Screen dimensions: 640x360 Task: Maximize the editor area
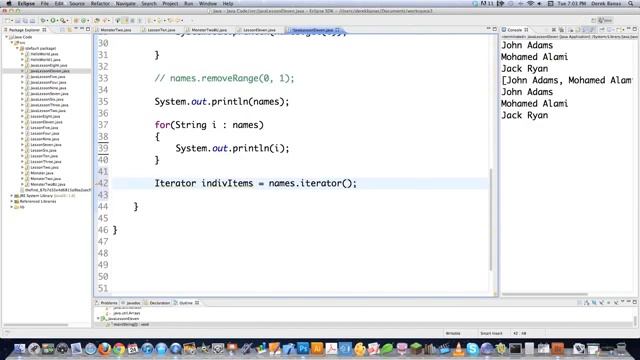pos(495,29)
